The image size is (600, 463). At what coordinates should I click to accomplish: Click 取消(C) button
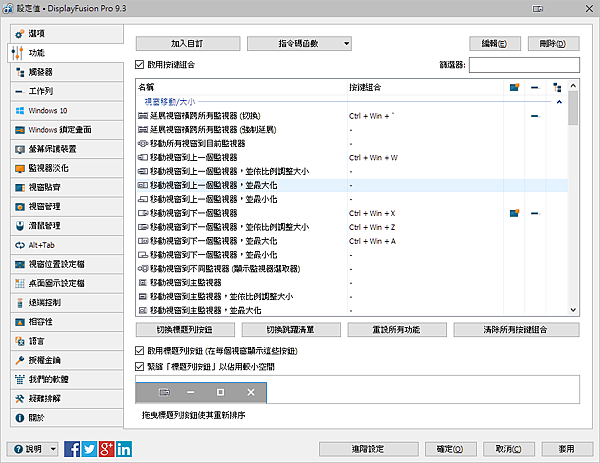pos(509,449)
